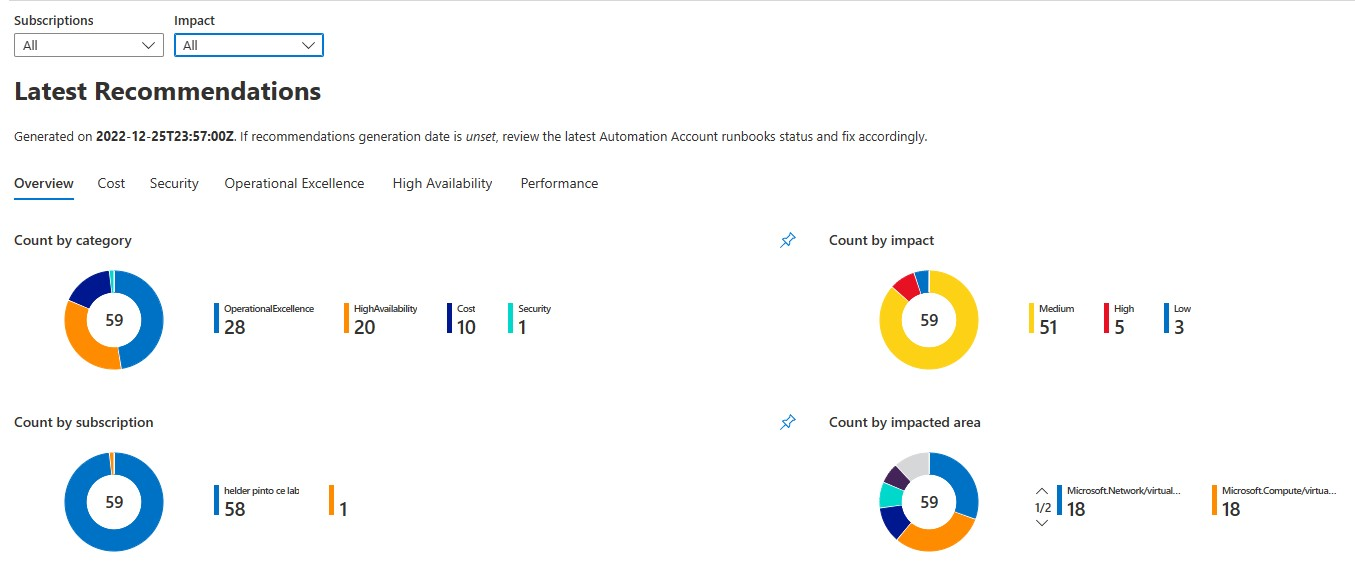The height and width of the screenshot is (576, 1355).
Task: Pin the Count by impacted area chart
Action: 787,421
